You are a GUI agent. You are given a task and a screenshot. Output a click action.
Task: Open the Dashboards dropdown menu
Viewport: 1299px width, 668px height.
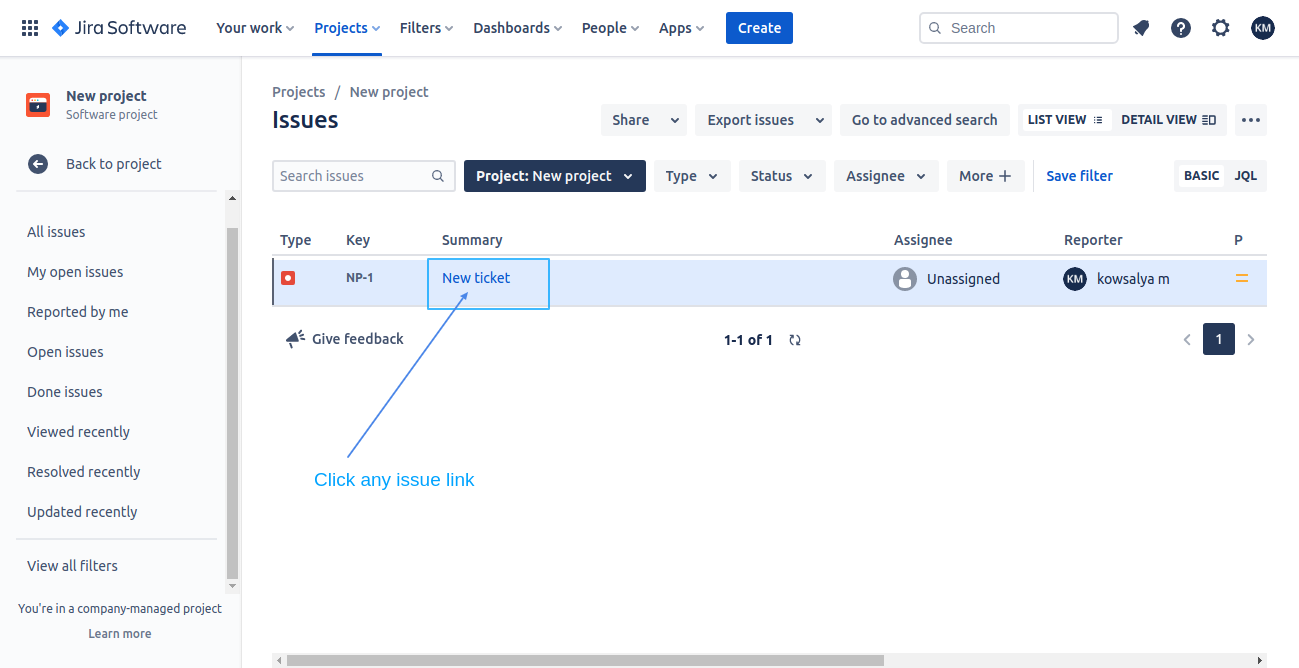(517, 28)
